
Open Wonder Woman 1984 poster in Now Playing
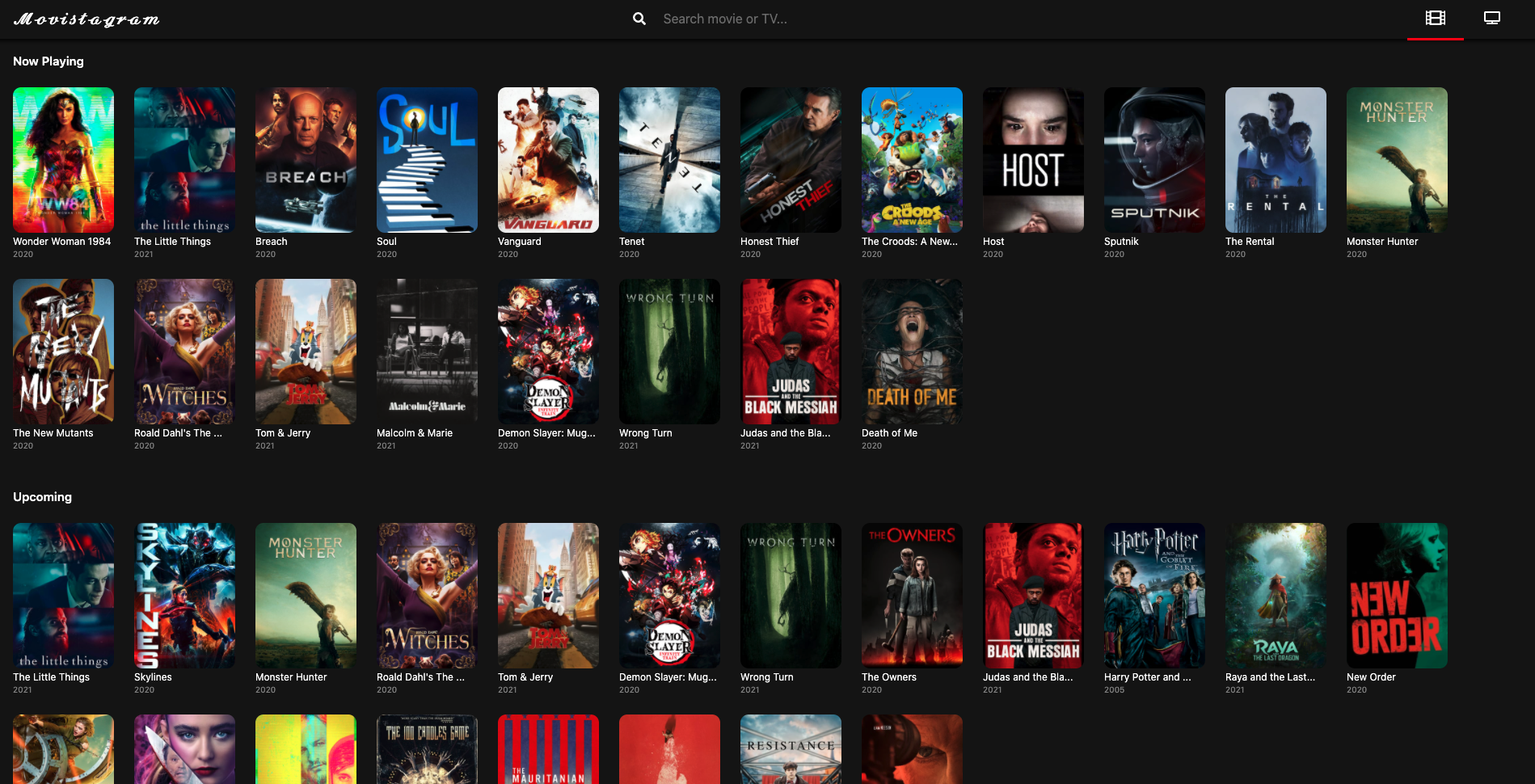63,160
